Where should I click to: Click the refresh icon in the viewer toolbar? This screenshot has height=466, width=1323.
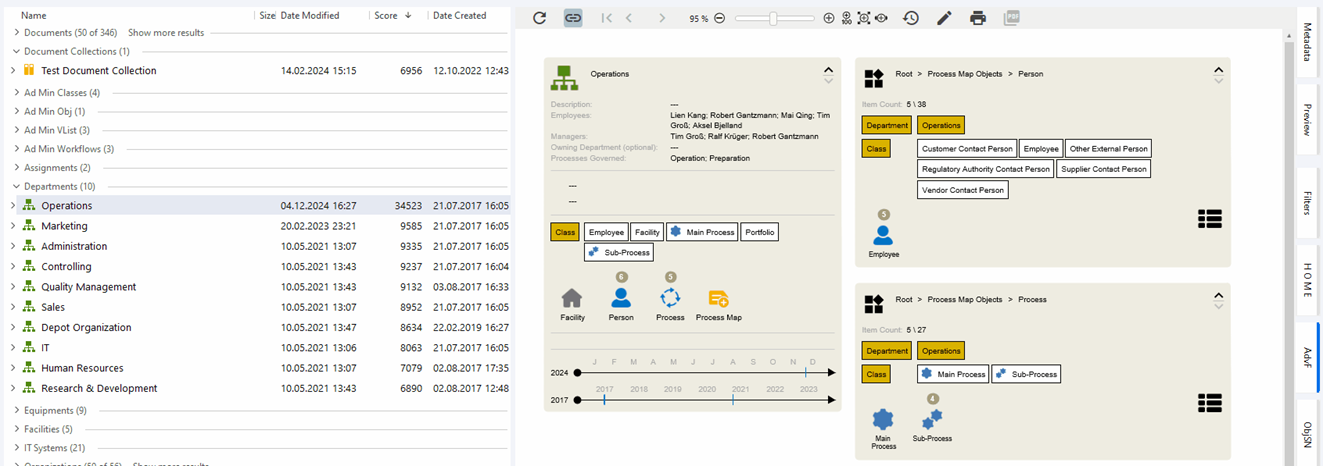pyautogui.click(x=540, y=18)
